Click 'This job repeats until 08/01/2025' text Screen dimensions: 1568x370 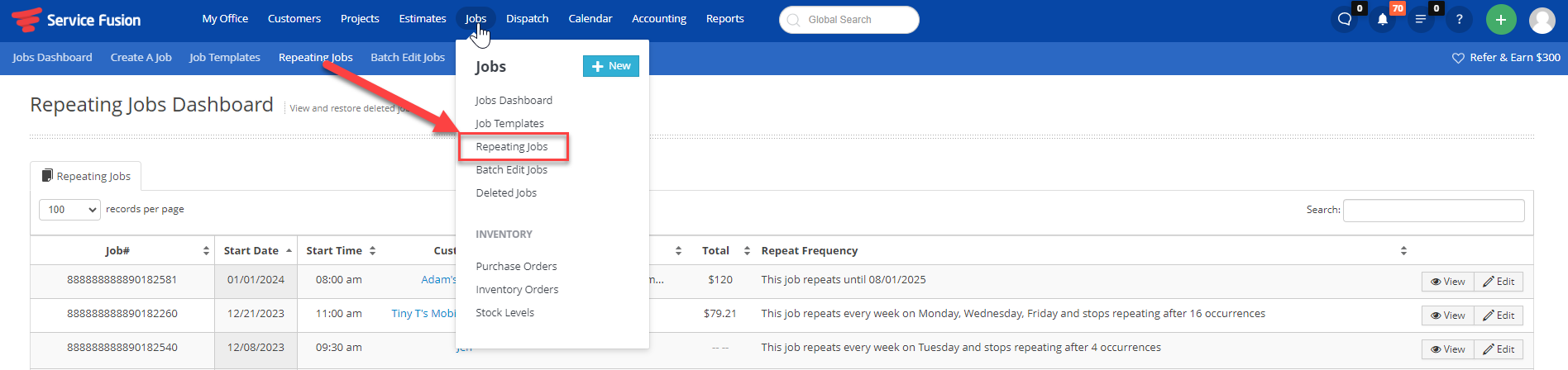coord(844,280)
